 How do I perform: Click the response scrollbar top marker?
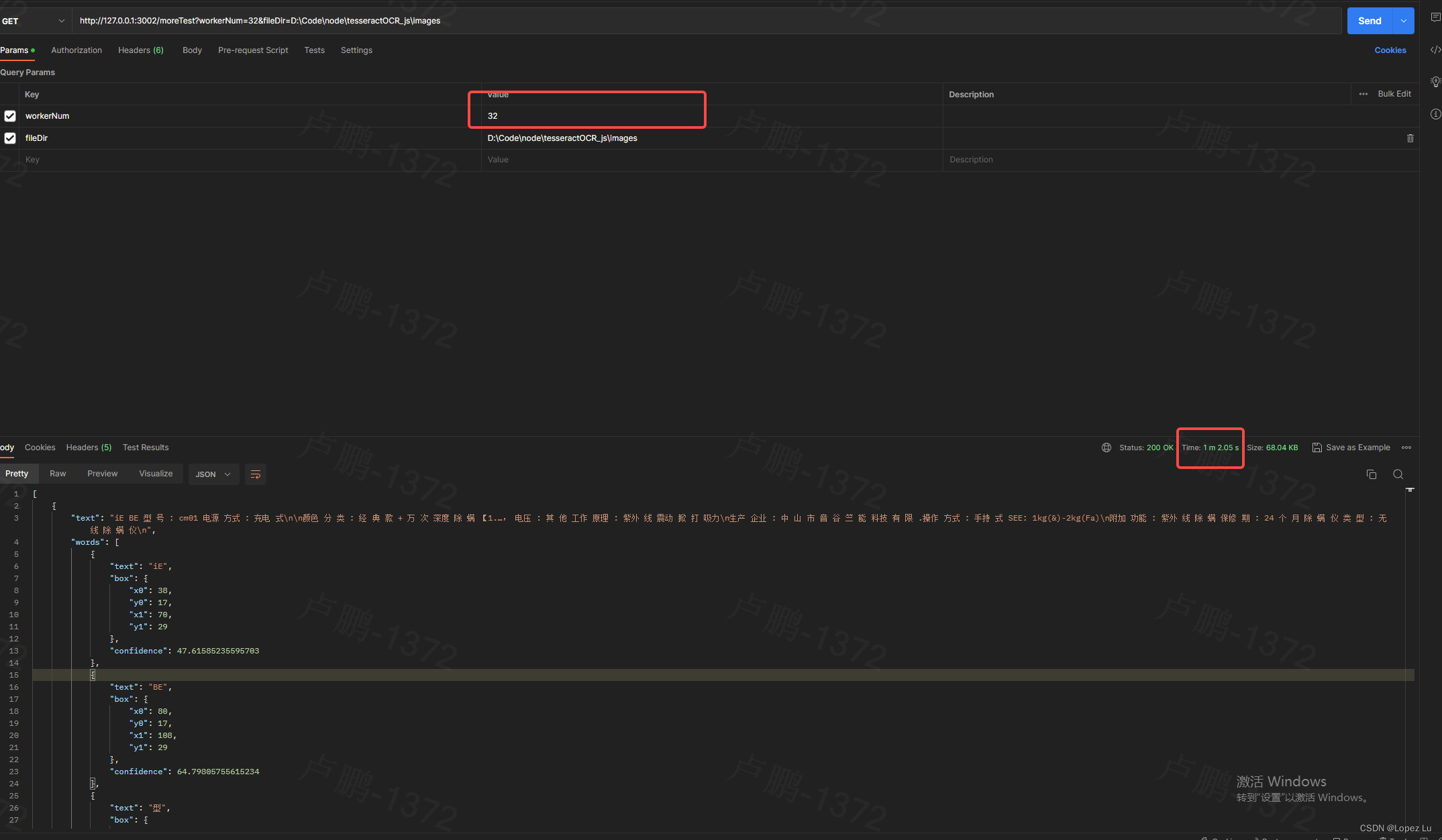1410,490
